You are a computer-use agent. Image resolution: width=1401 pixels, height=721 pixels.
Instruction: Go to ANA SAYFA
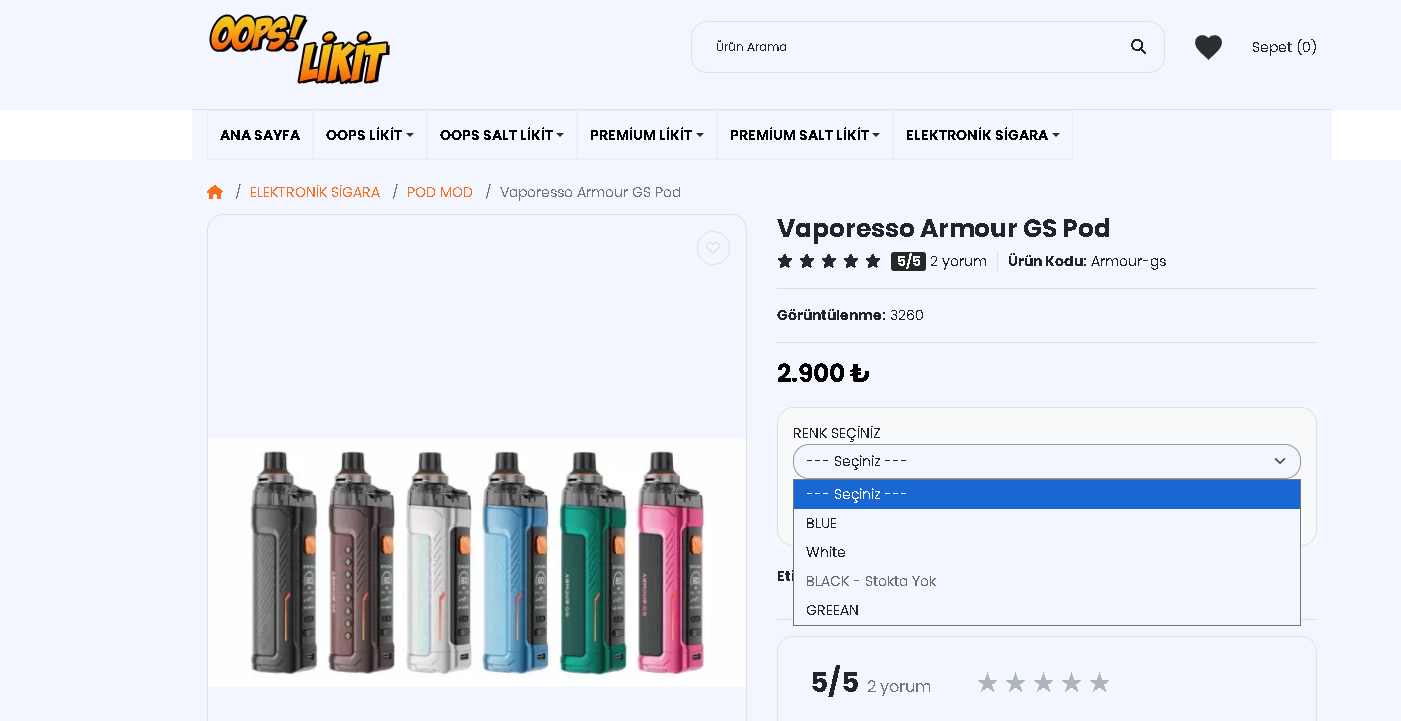pos(260,135)
